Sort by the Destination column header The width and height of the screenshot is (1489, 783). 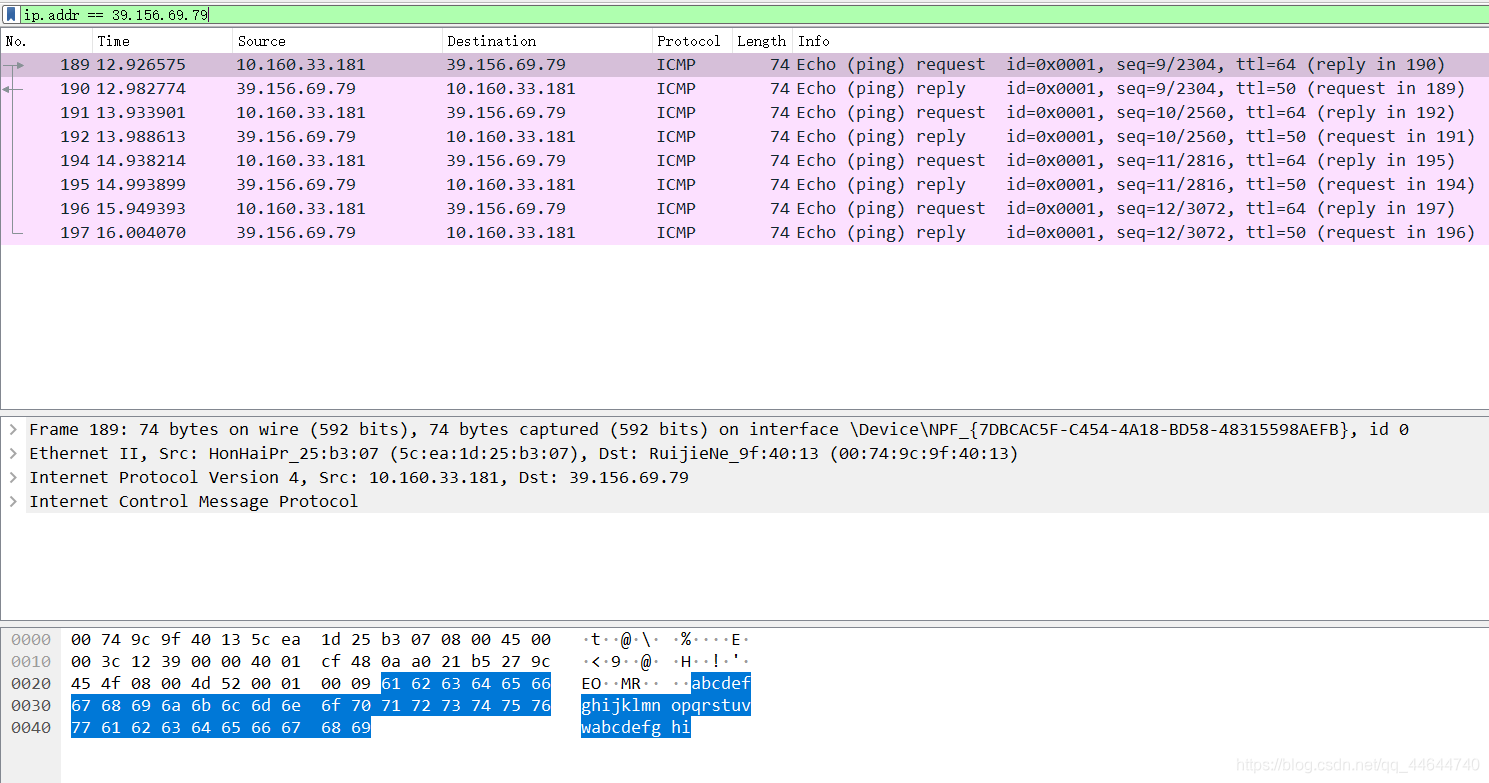tap(547, 41)
